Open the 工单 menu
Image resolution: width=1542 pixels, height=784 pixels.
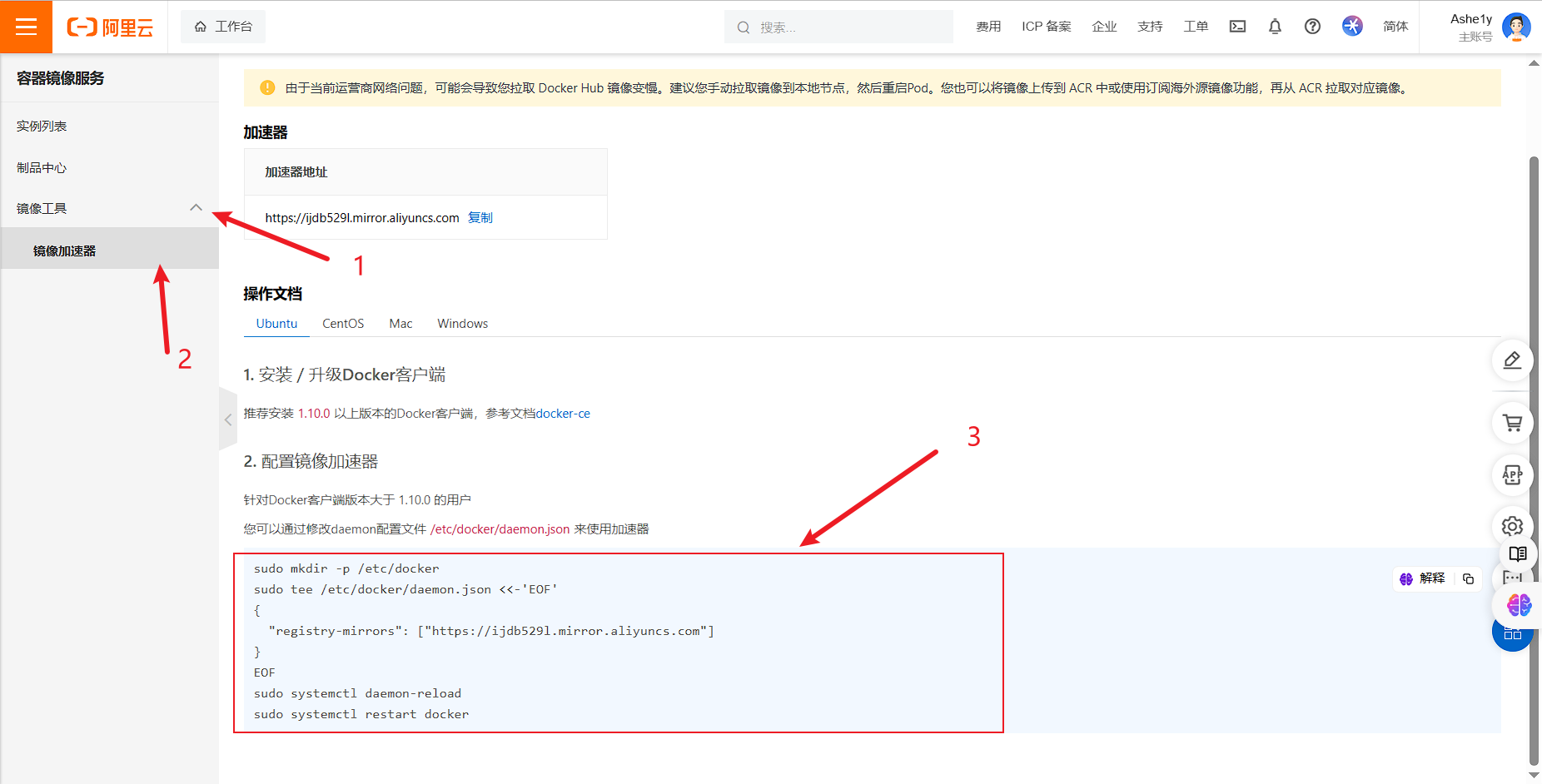pos(1196,27)
